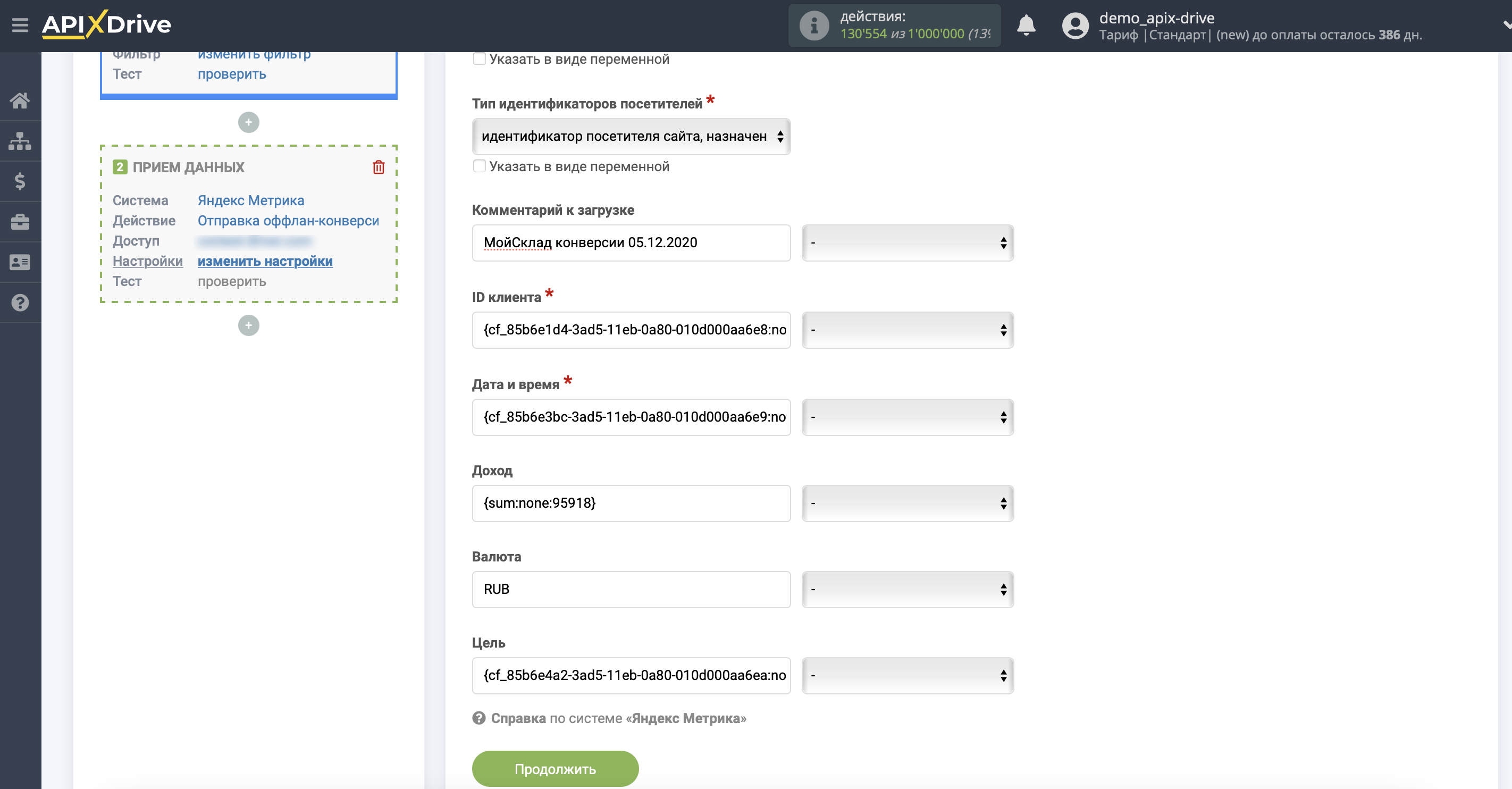Image resolution: width=1512 pixels, height=789 pixels.
Task: Click the Комментарий к загрузке input field
Action: coord(632,243)
